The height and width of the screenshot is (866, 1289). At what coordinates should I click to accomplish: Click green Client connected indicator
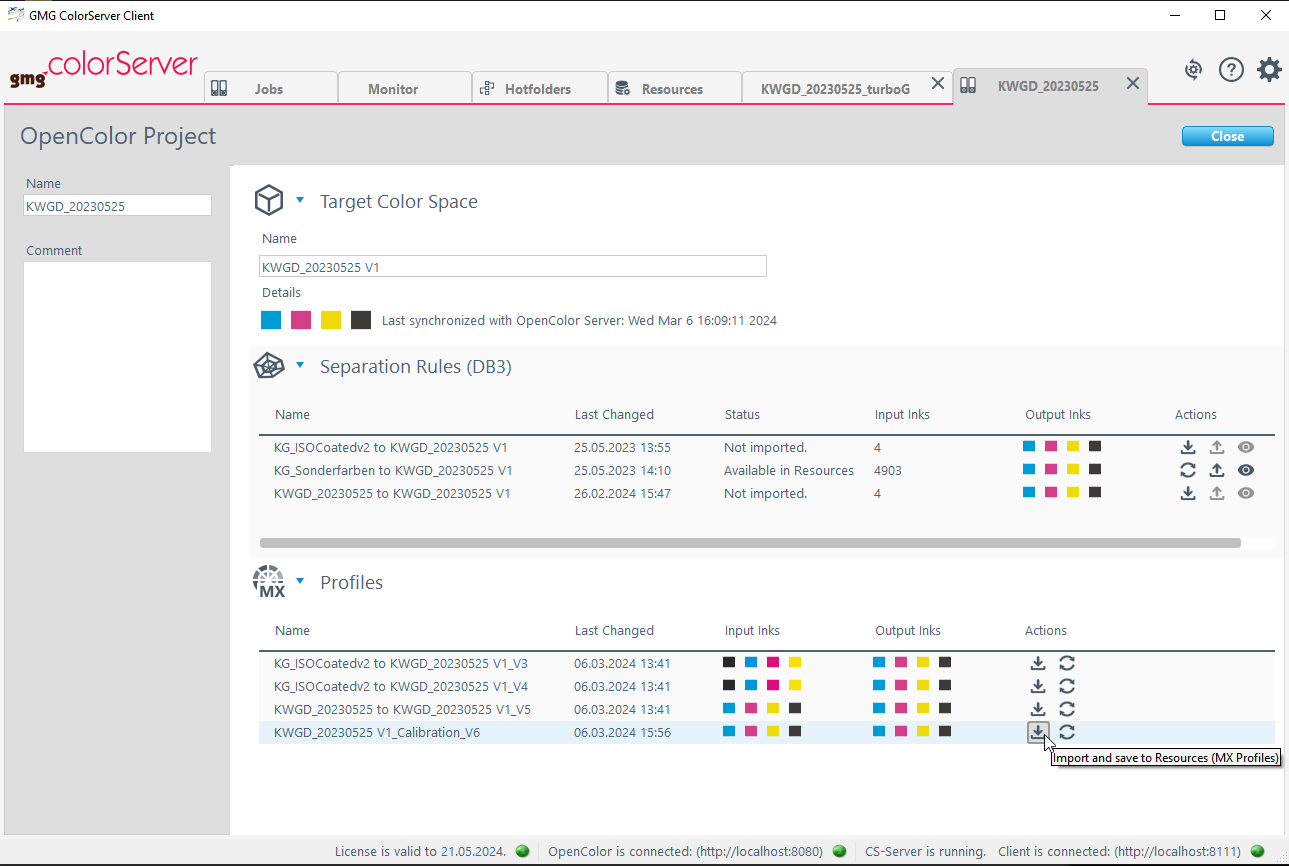coord(1257,851)
